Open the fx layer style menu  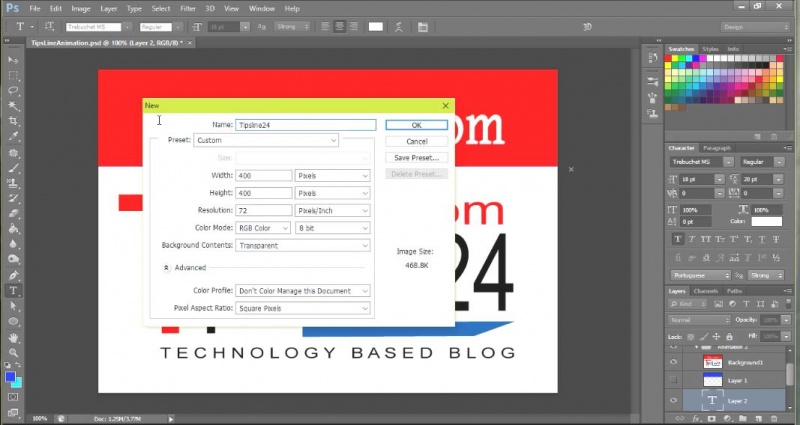[695, 419]
